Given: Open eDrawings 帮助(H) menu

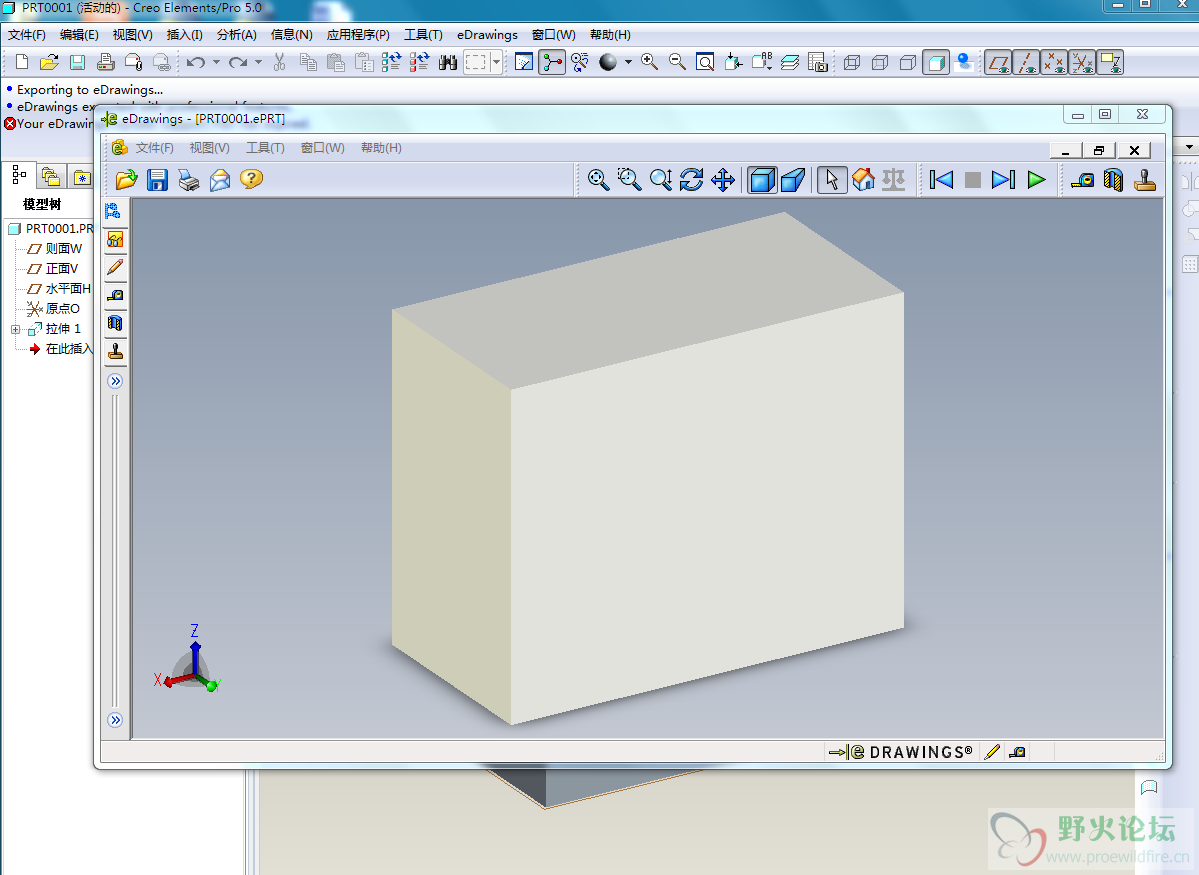Looking at the screenshot, I should 381,148.
